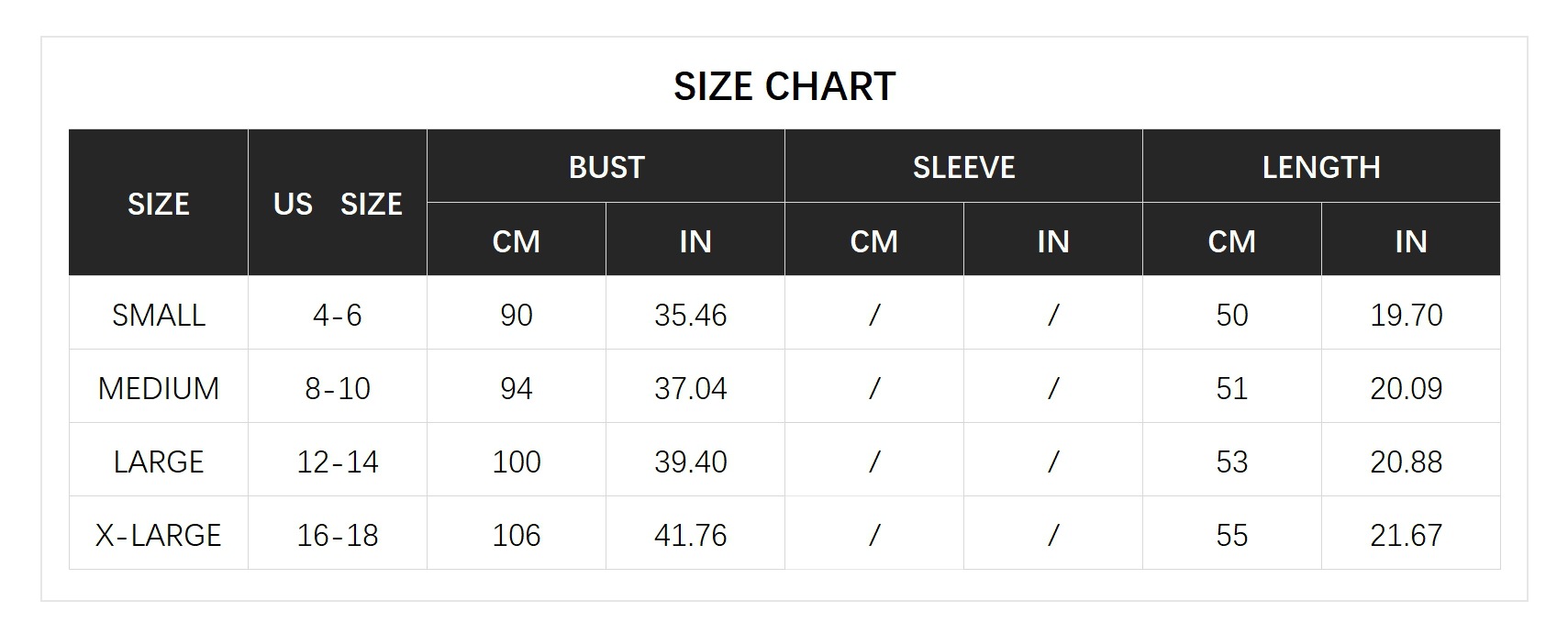Viewport: 1568px width, 634px height.
Task: Select the MEDIUM size row label
Action: coord(159,388)
